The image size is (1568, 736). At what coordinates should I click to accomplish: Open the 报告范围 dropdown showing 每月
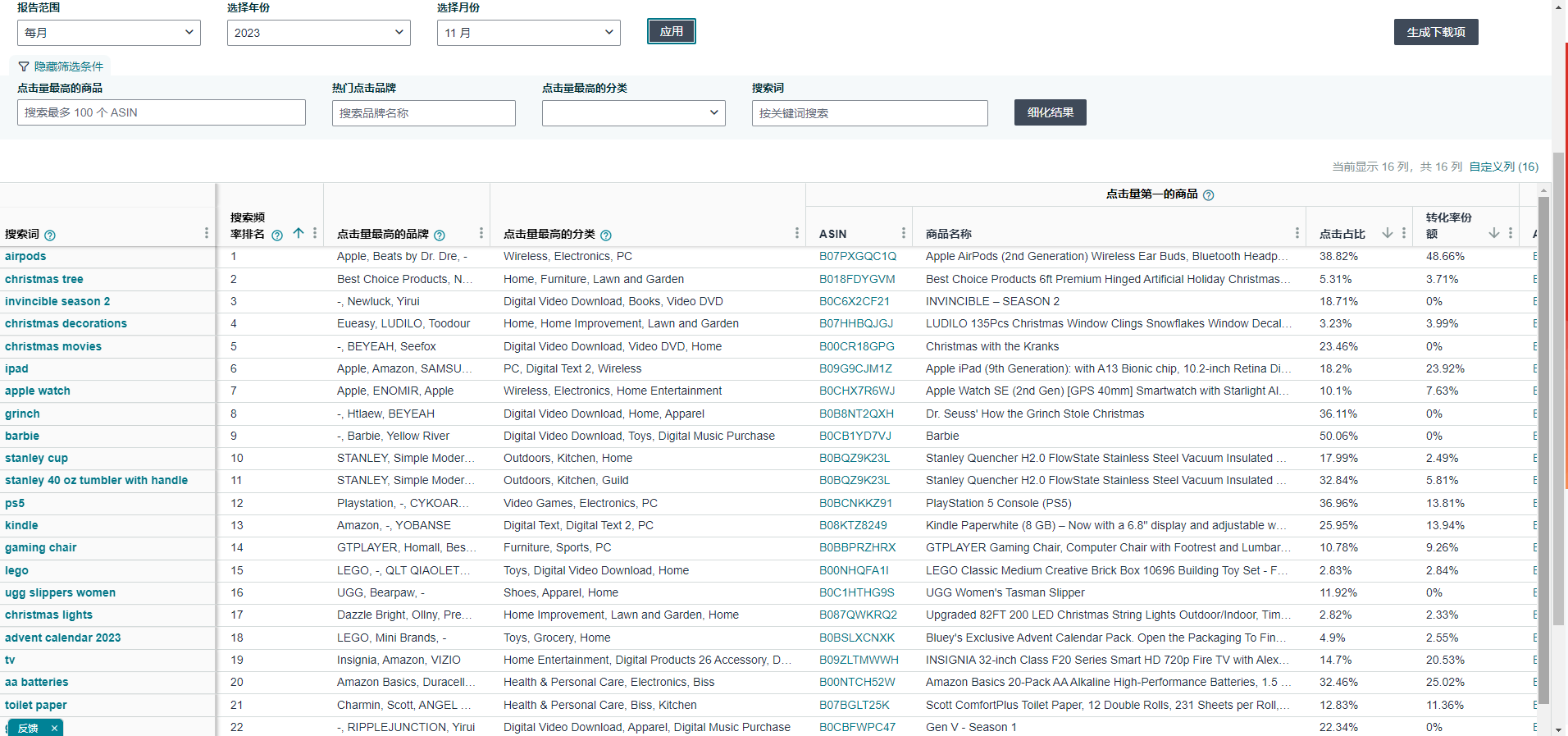point(109,33)
